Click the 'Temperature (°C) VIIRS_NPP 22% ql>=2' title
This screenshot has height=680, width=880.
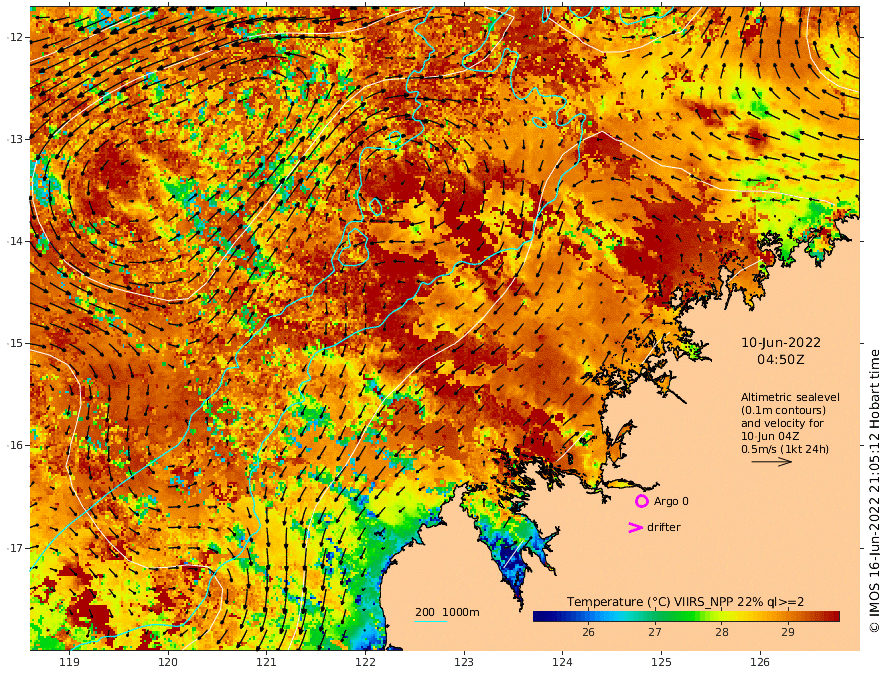click(x=685, y=602)
